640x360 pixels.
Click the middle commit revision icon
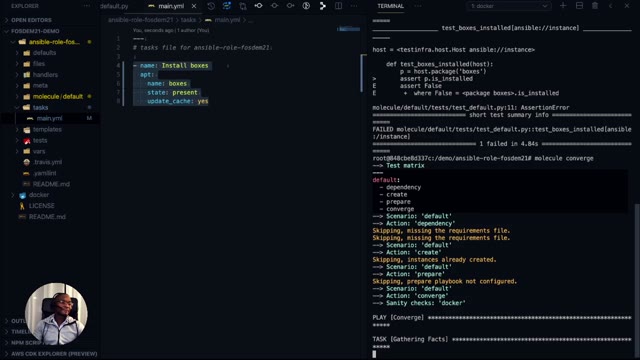pyautogui.click(x=274, y=6)
